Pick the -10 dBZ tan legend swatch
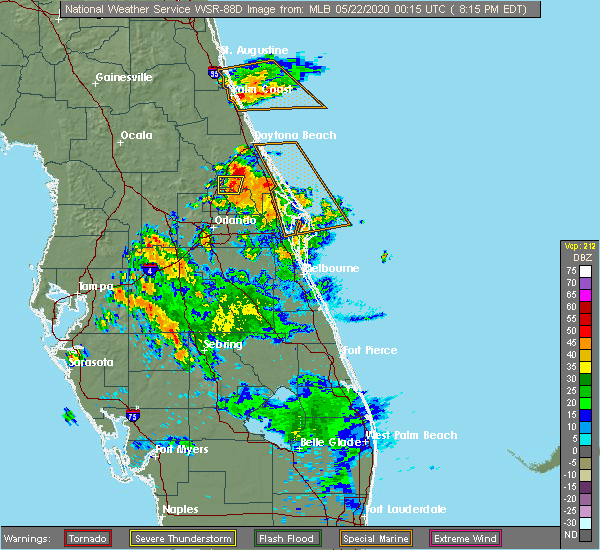Viewport: 600px width, 550px height. coord(585,475)
